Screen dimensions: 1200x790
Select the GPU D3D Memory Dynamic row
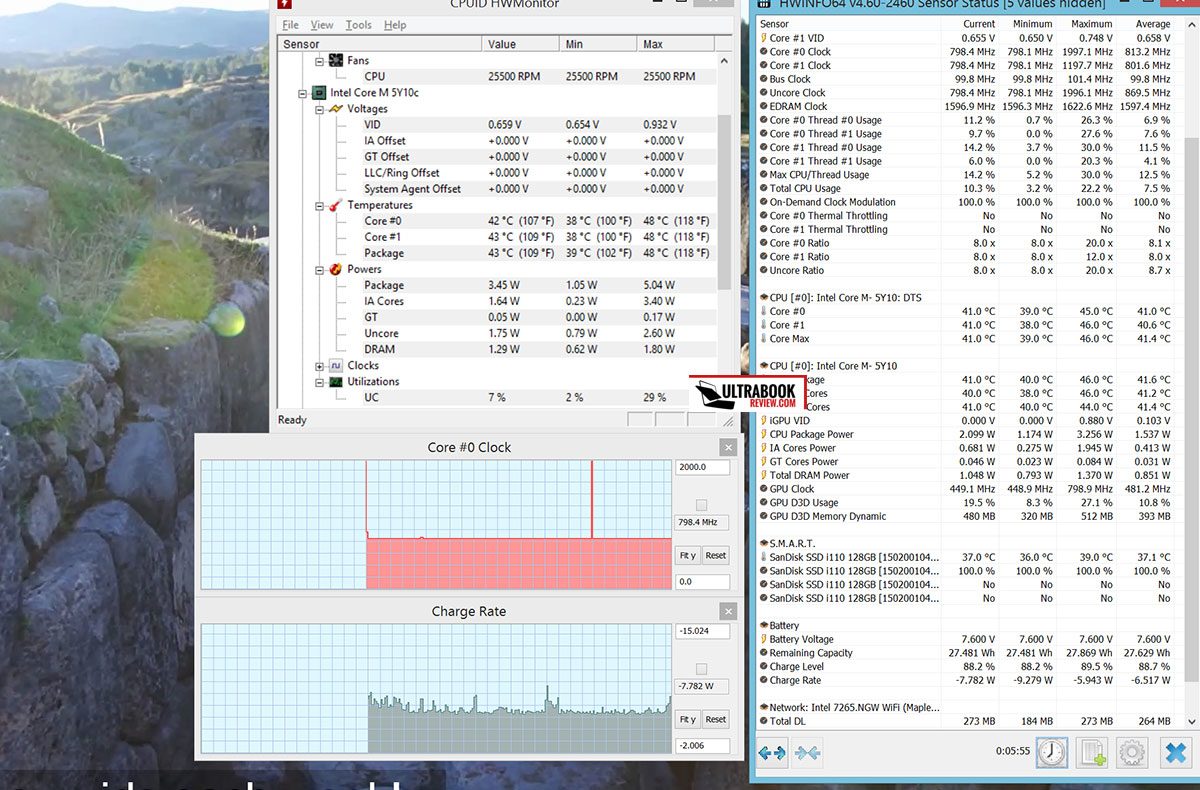pos(966,516)
